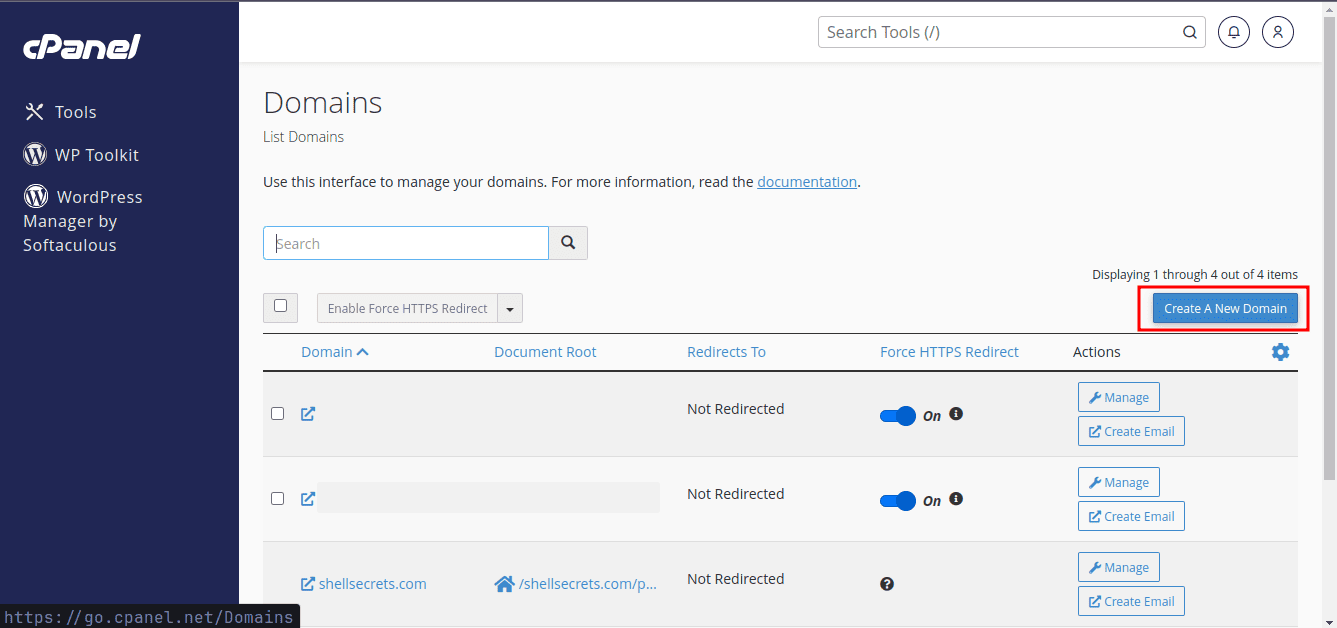Check the select-all domains checkbox

pos(280,307)
